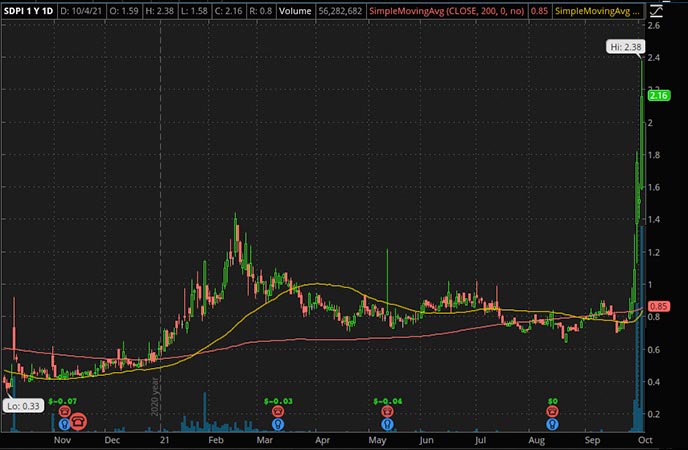Click the red 0.85 value in header
688x450 pixels.
[x=539, y=11]
